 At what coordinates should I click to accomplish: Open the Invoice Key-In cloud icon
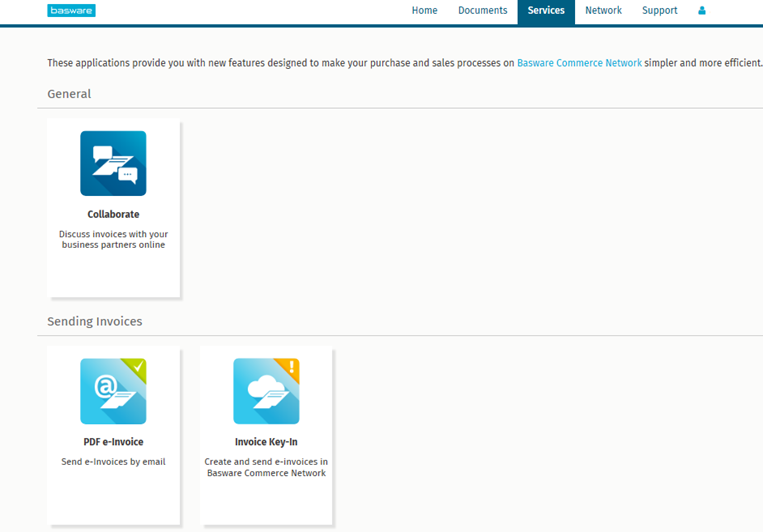[x=266, y=391]
